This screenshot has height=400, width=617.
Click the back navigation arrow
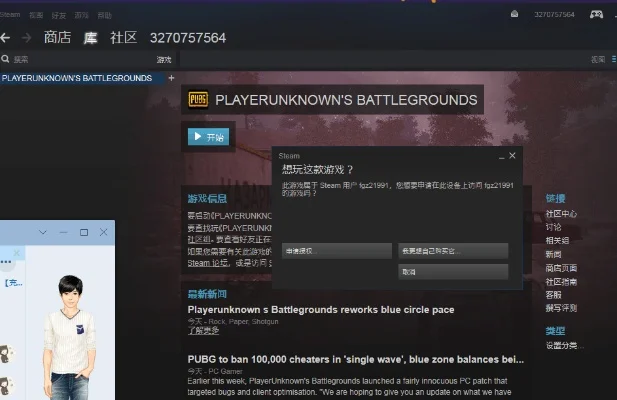point(5,38)
